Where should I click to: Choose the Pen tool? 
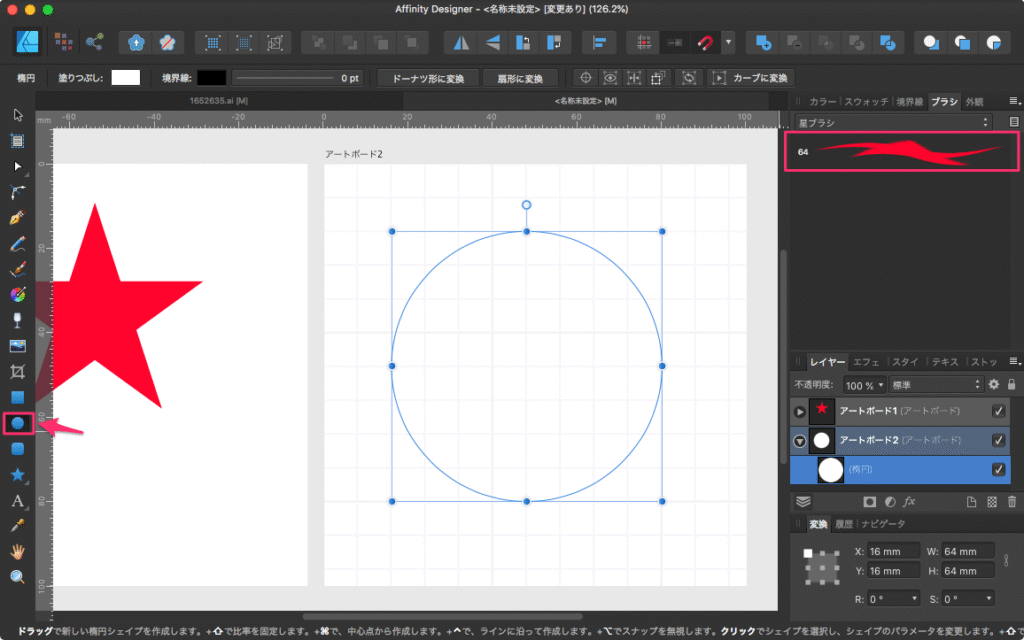17,218
